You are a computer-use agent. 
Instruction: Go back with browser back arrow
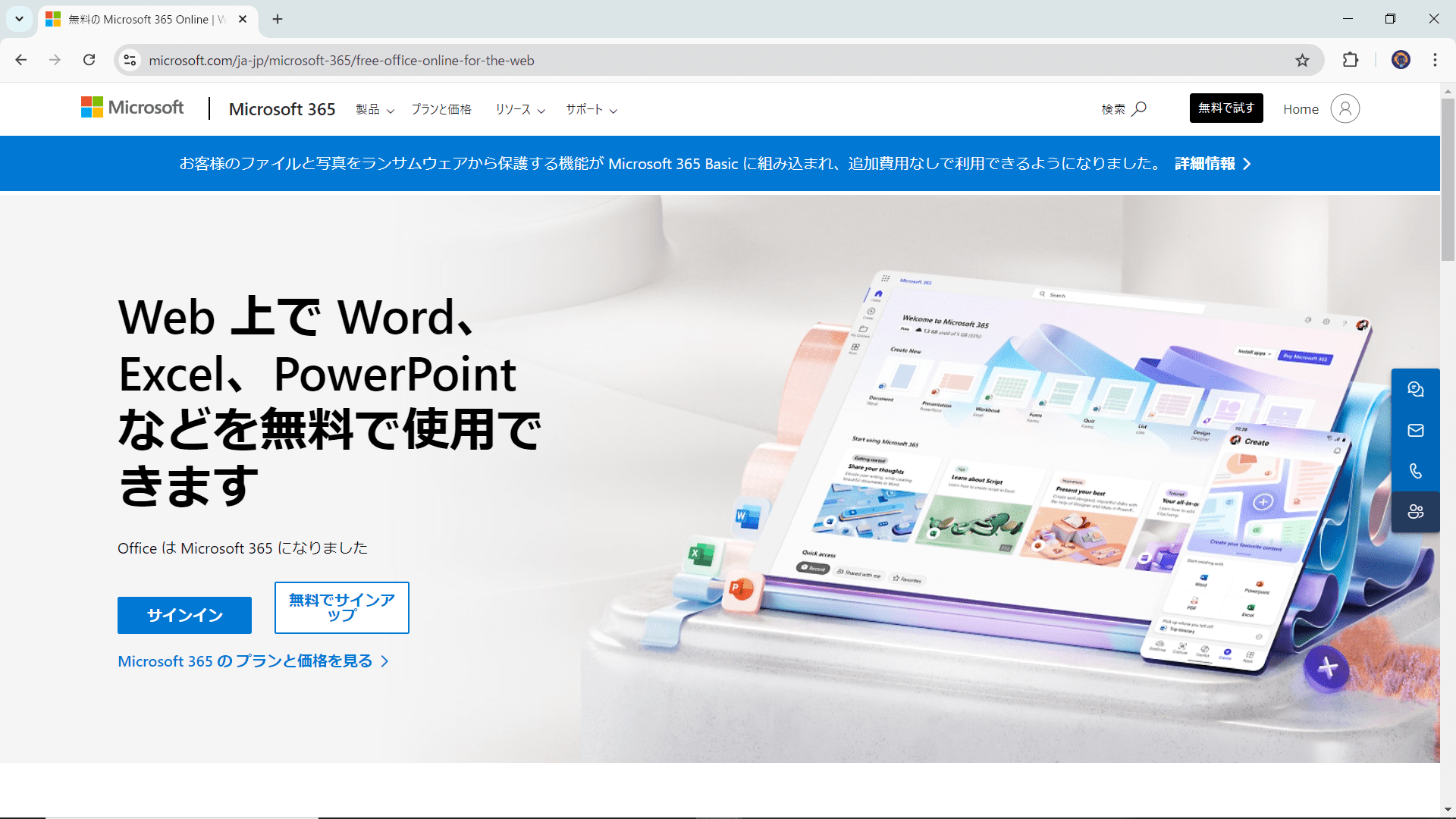pos(21,60)
